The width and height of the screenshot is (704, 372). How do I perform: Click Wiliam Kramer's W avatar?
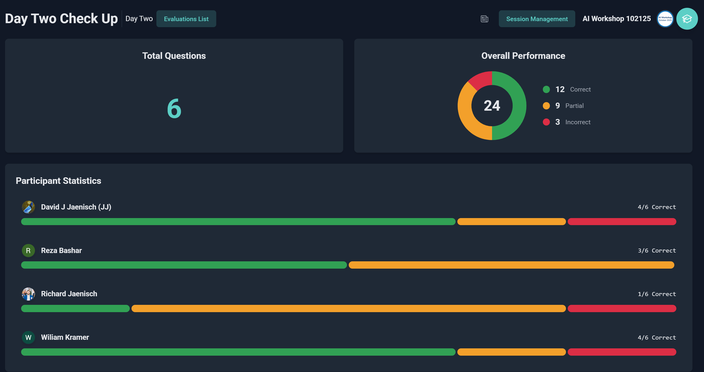click(28, 337)
